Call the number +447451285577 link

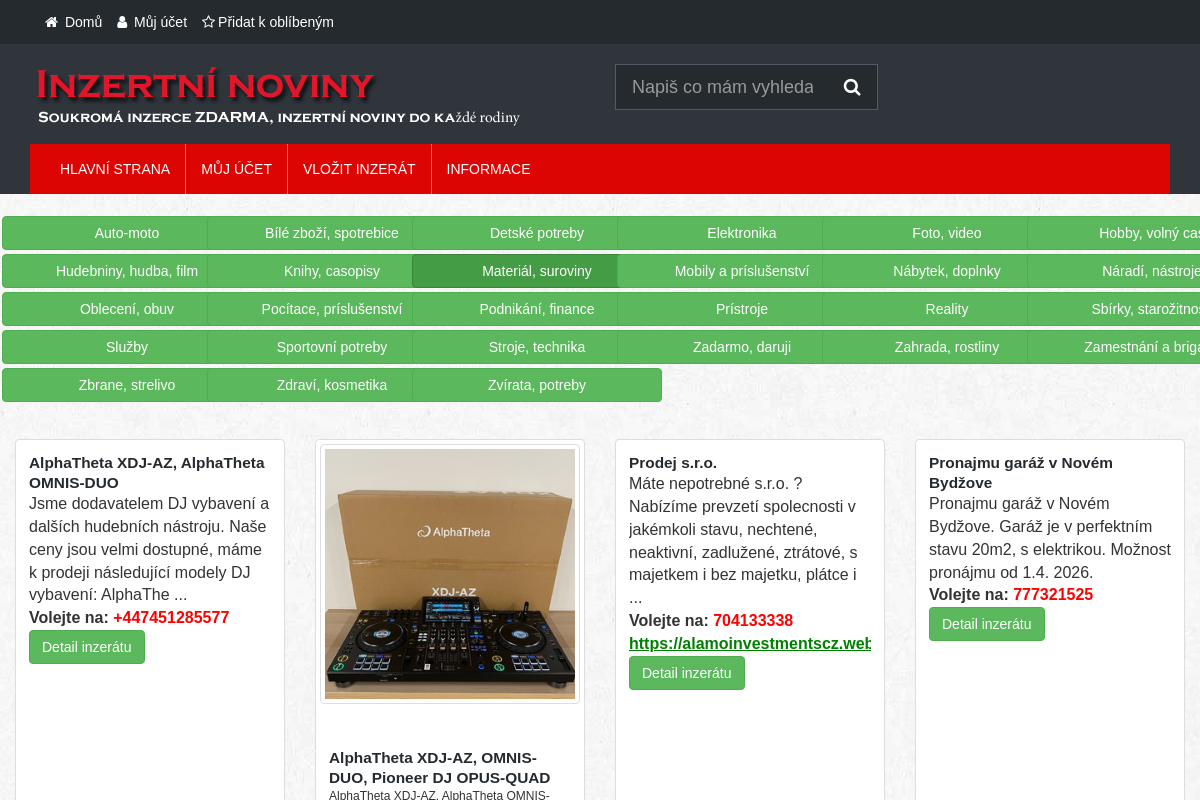(170, 617)
